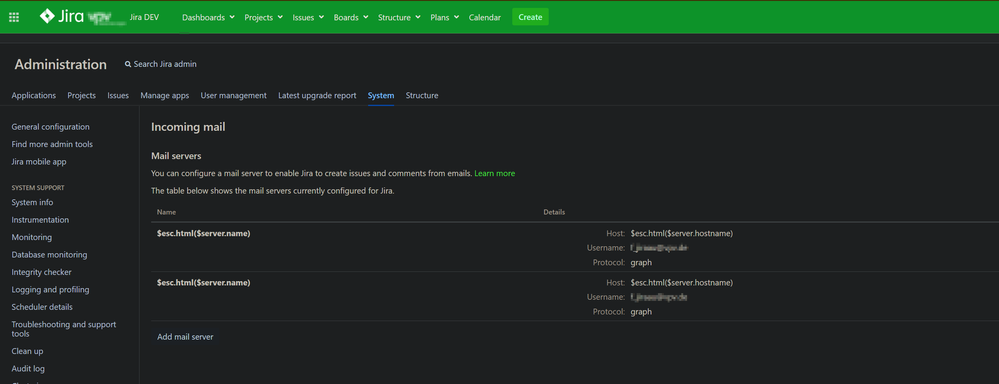Open Database monitoring

point(49,255)
